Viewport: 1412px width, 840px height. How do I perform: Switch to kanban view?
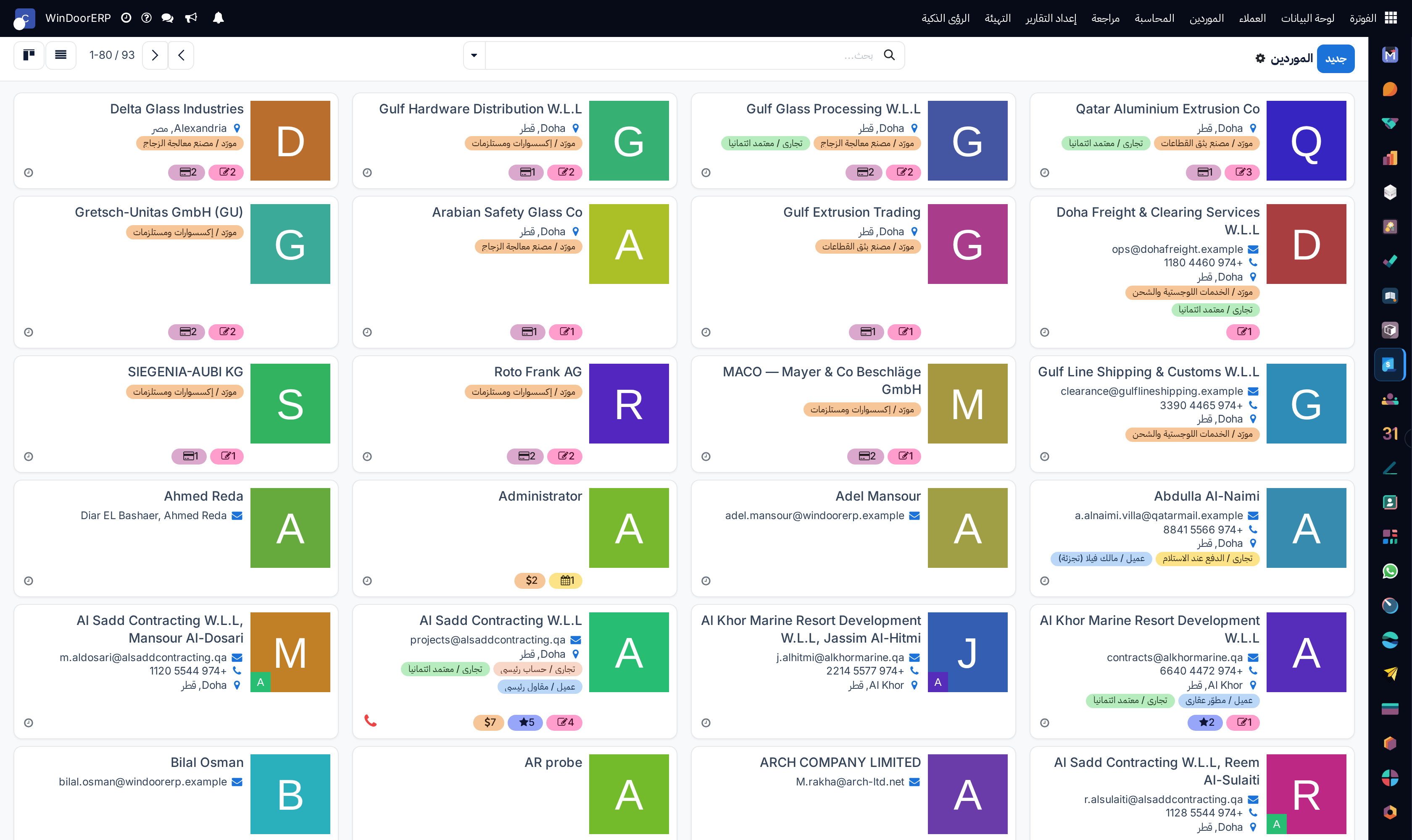tap(29, 55)
